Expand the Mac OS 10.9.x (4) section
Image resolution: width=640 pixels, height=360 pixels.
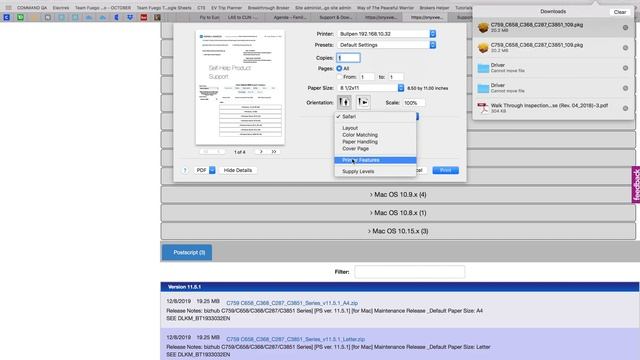tap(398, 195)
